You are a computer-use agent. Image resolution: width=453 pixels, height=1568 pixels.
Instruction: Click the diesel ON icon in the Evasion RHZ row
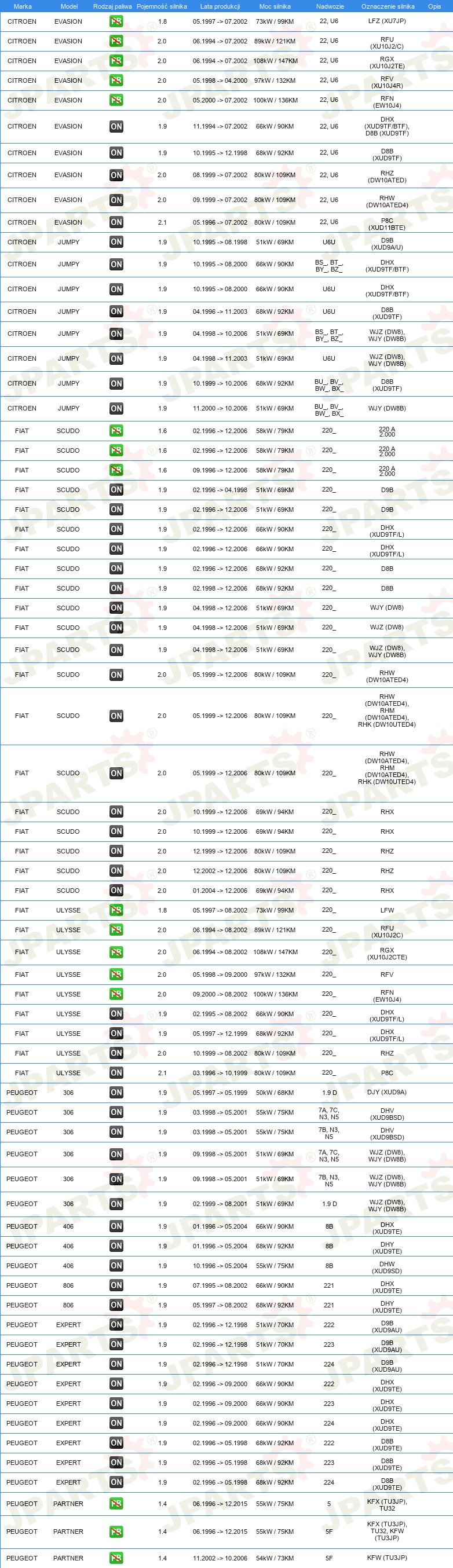116,175
